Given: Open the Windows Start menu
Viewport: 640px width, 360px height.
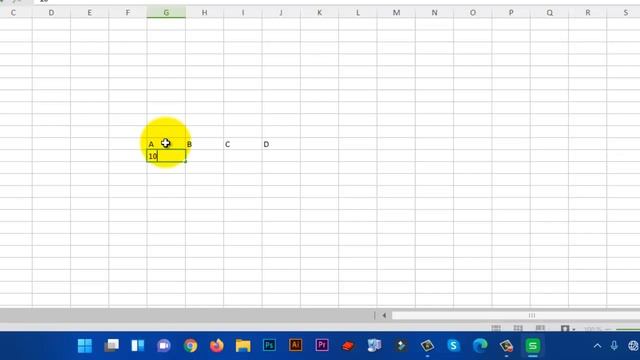Looking at the screenshot, I should [x=85, y=346].
